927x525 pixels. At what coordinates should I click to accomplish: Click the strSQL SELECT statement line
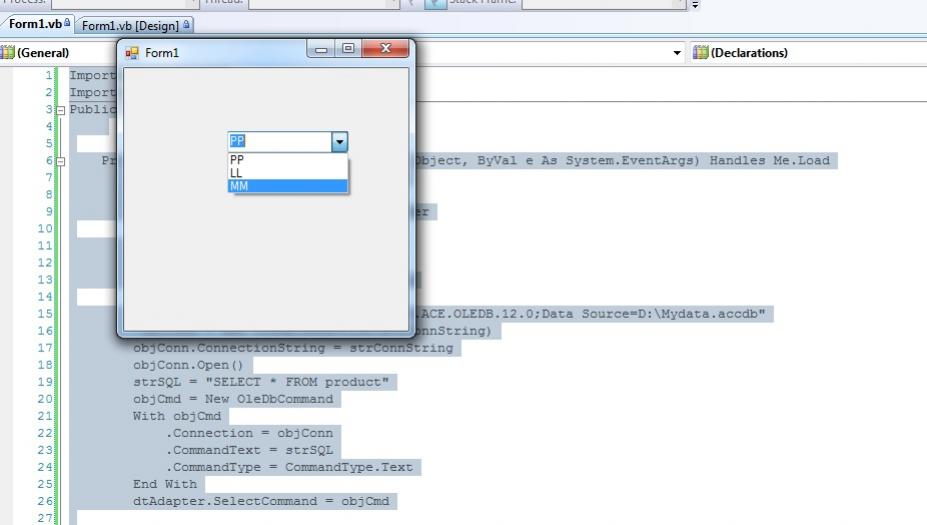(x=261, y=382)
